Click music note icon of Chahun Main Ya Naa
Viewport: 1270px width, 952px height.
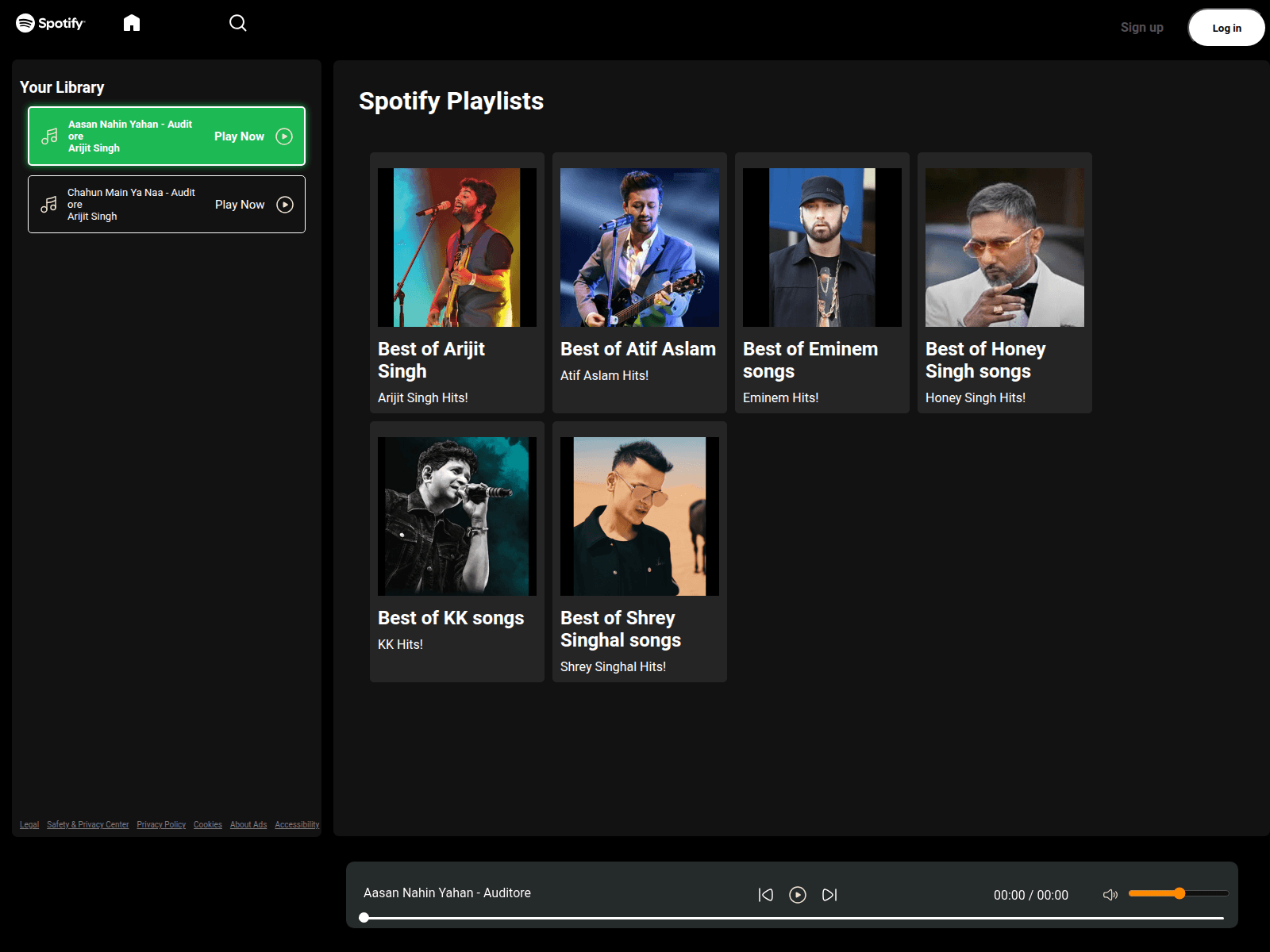(x=49, y=205)
